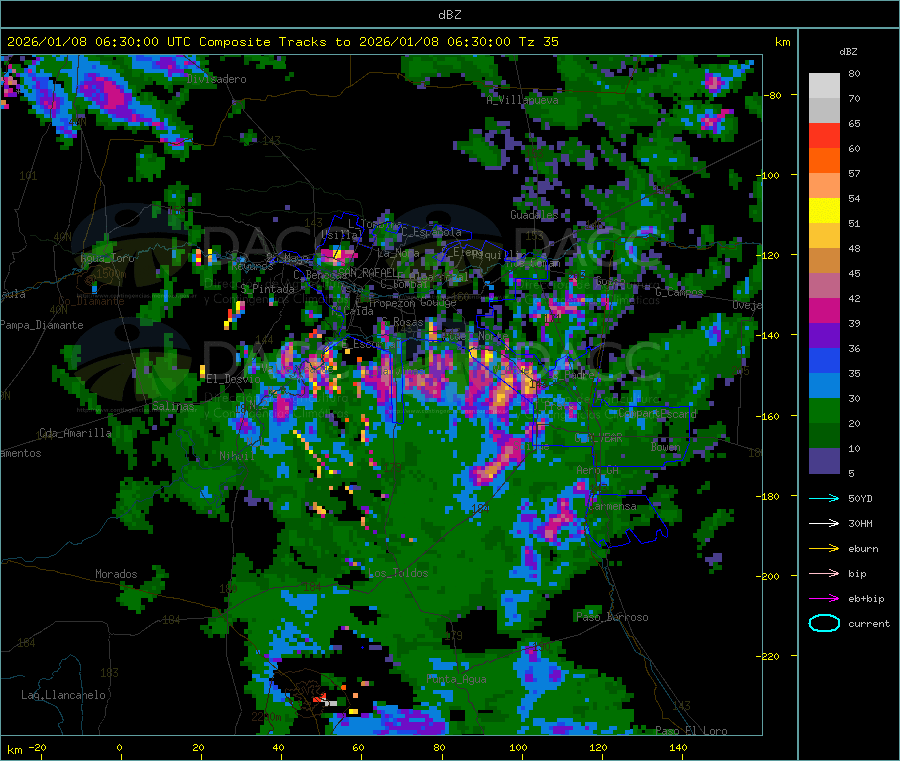Click the Goudge map label

point(438,302)
